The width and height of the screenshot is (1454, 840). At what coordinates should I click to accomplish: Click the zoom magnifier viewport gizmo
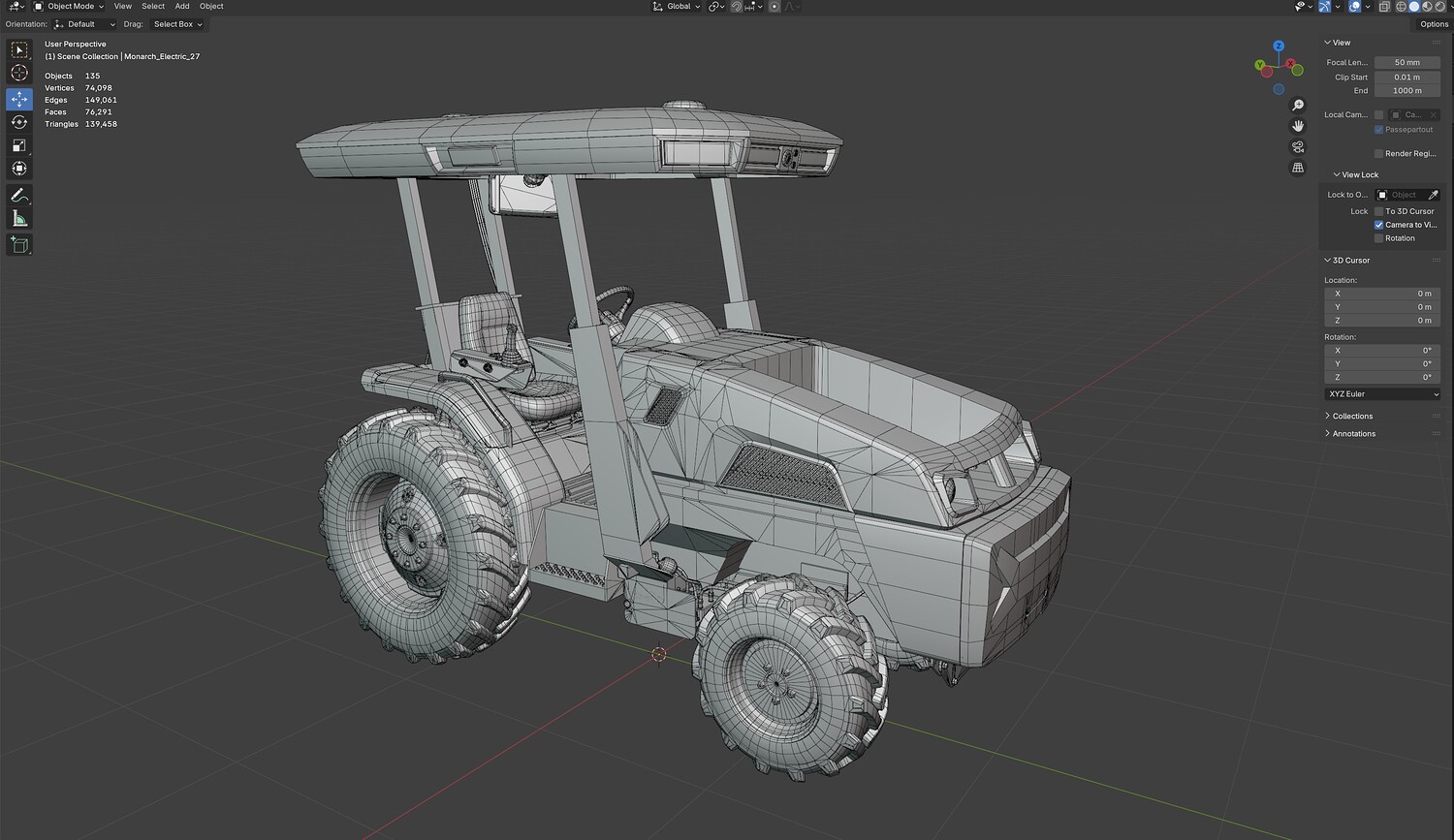coord(1298,106)
